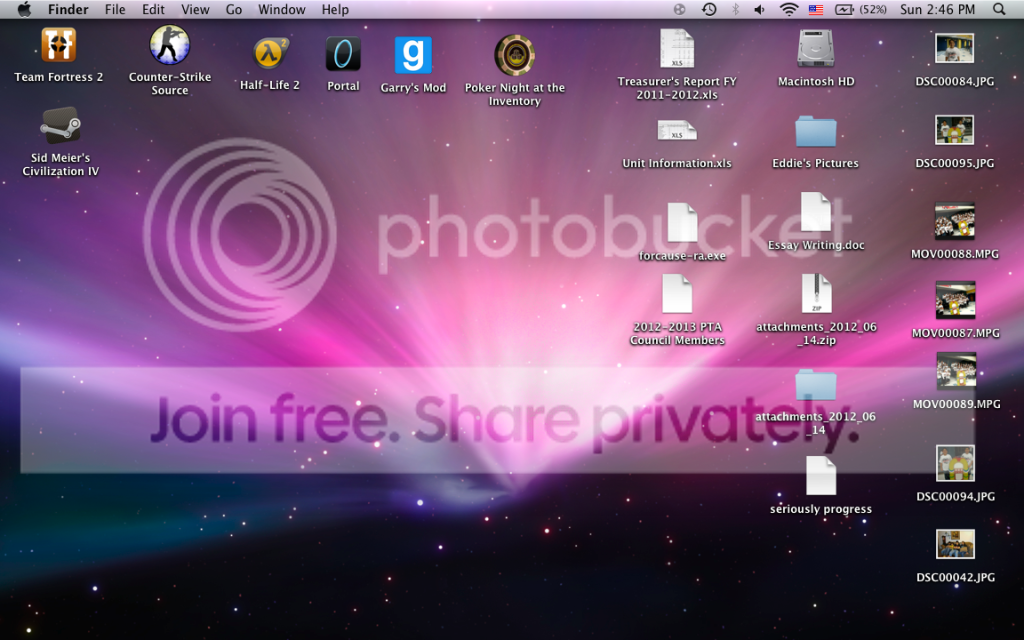
Task: Open the Edit menu
Action: (x=153, y=9)
